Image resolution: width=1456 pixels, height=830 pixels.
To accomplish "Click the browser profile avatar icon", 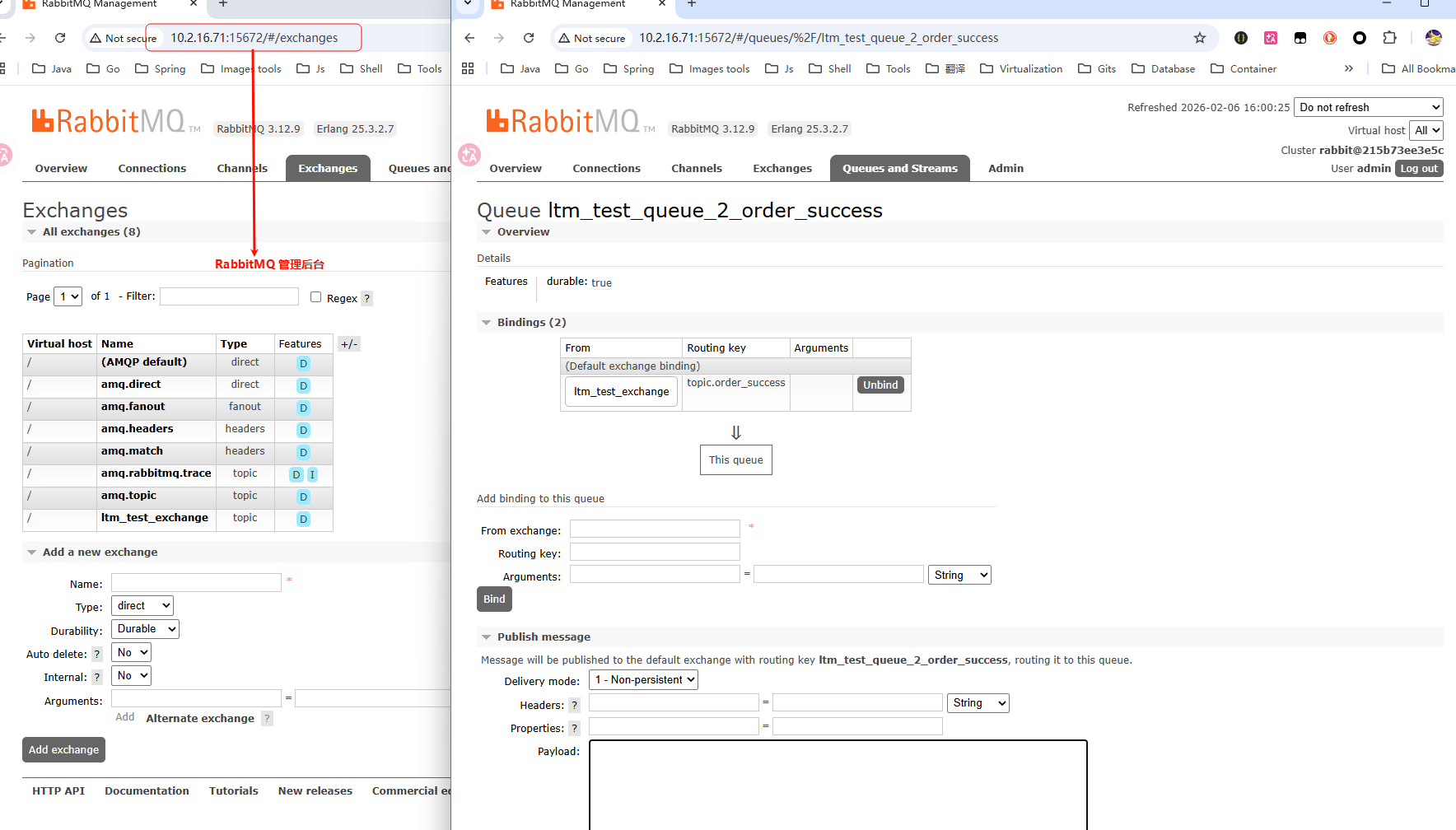I will [1433, 38].
